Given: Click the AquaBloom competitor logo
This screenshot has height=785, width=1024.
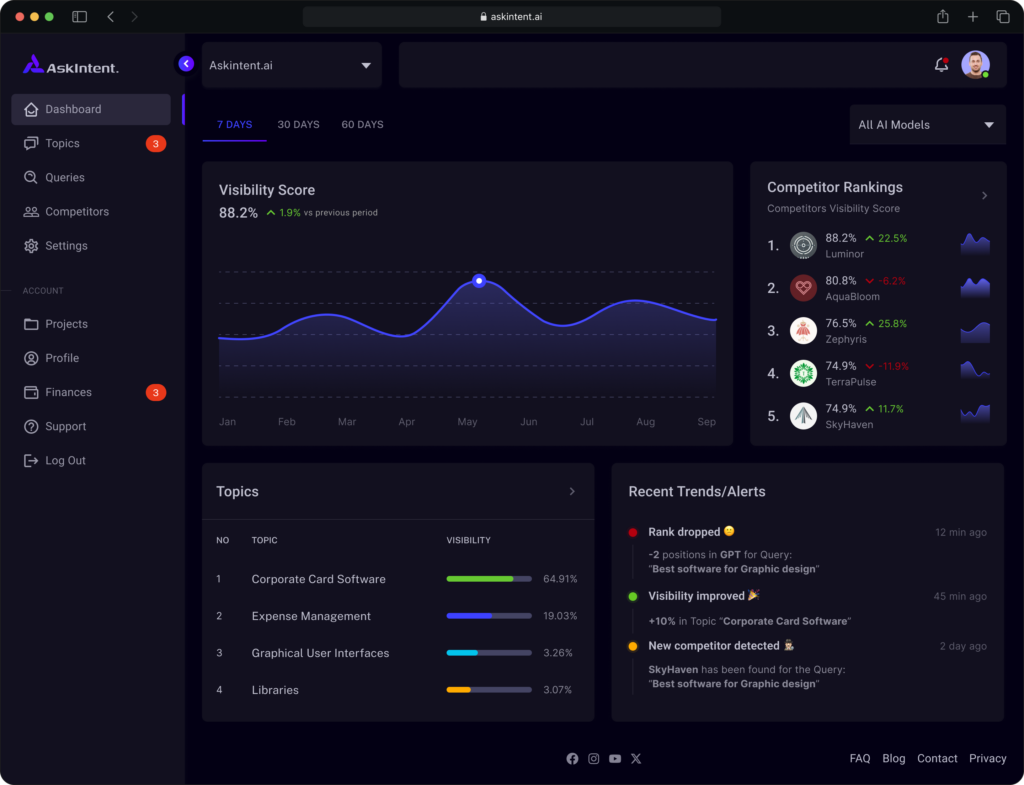Looking at the screenshot, I should 803,288.
